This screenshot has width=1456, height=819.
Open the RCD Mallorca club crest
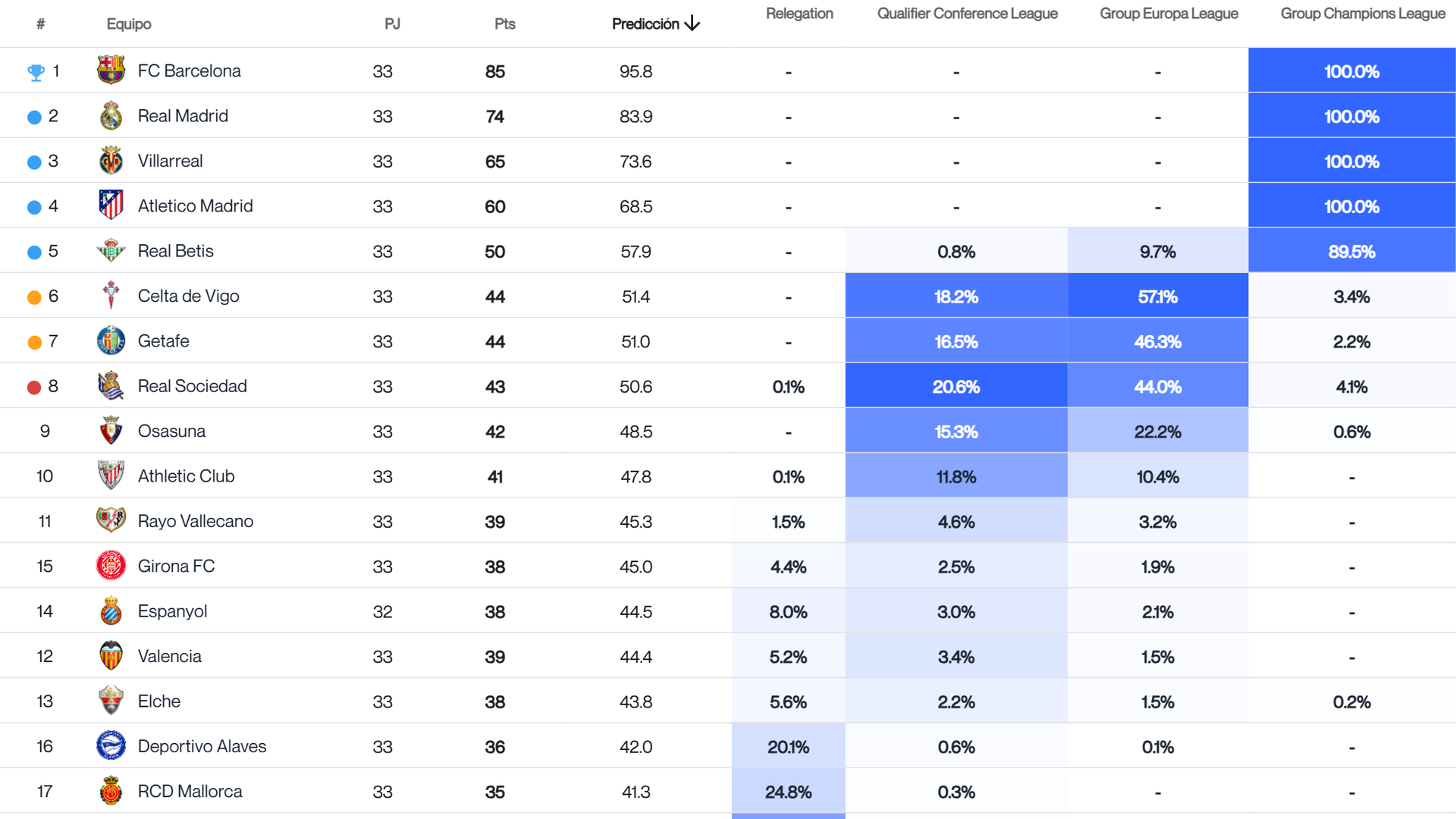tap(111, 791)
